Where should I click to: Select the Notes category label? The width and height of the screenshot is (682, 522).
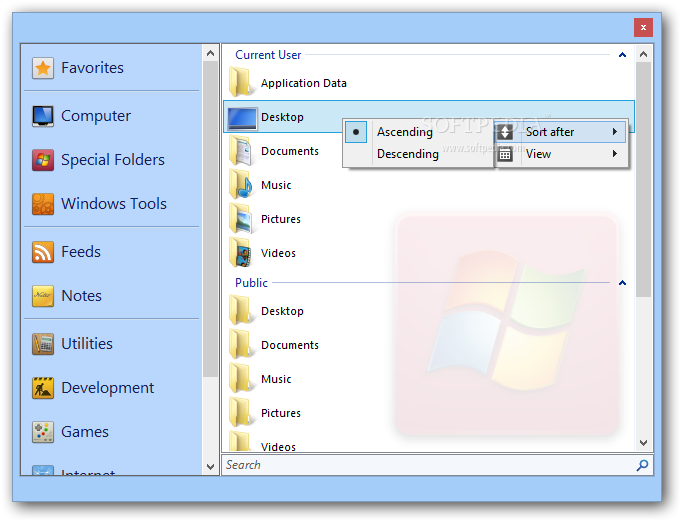coord(81,296)
